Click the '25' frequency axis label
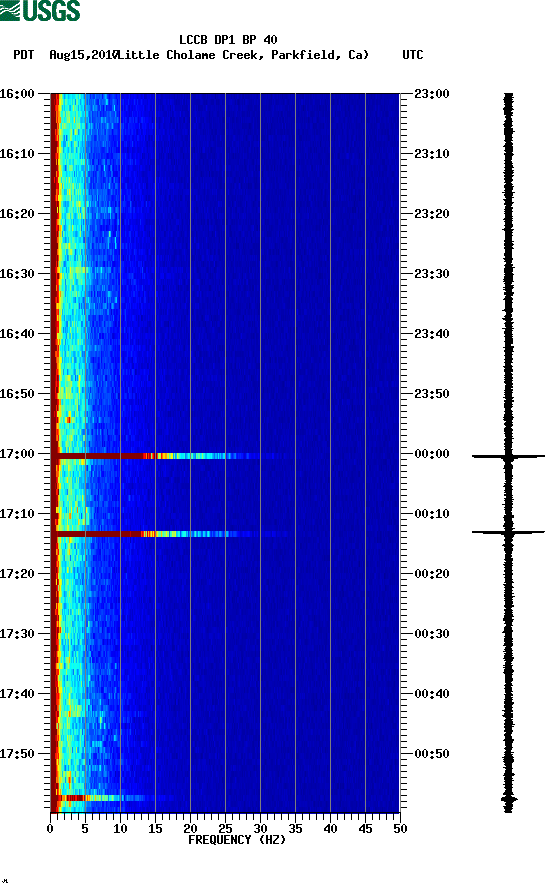Viewport: 552px width, 892px height. coord(225,829)
